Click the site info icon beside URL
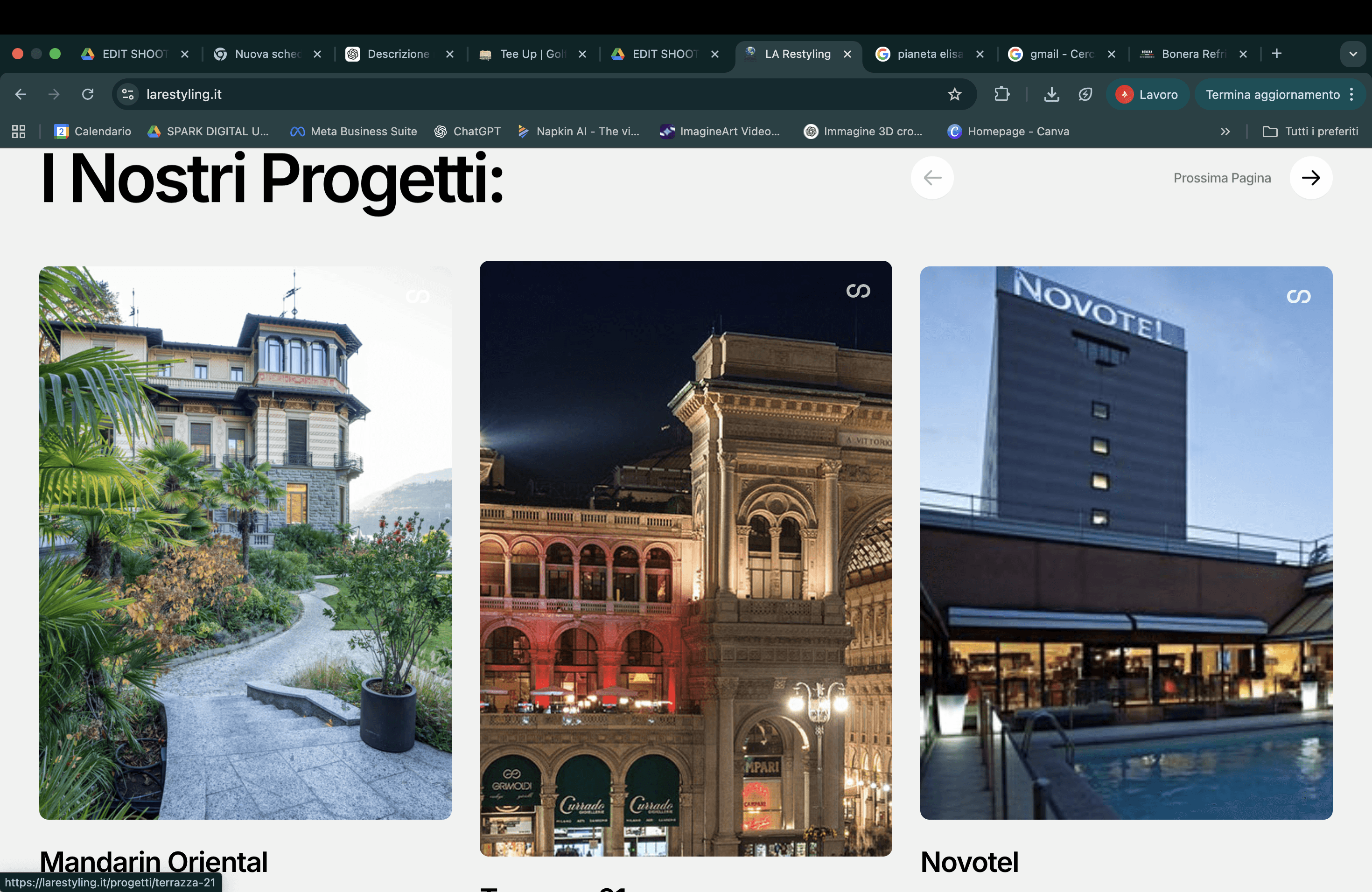This screenshot has width=1372, height=892. pyautogui.click(x=128, y=94)
